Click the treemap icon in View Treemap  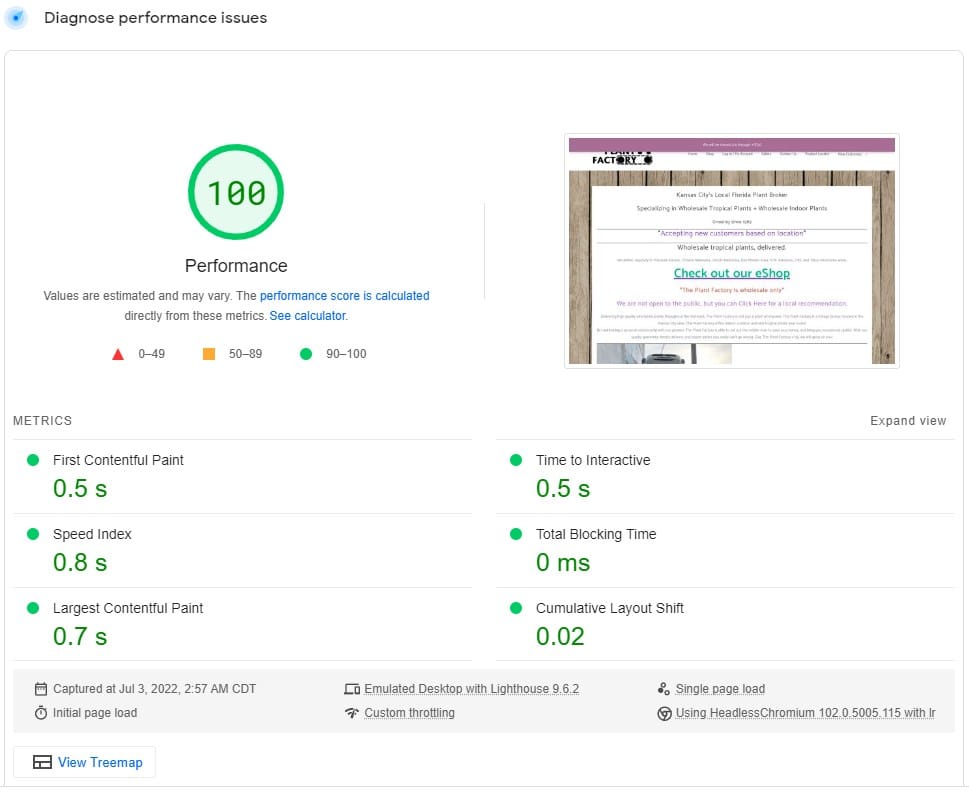tap(42, 762)
